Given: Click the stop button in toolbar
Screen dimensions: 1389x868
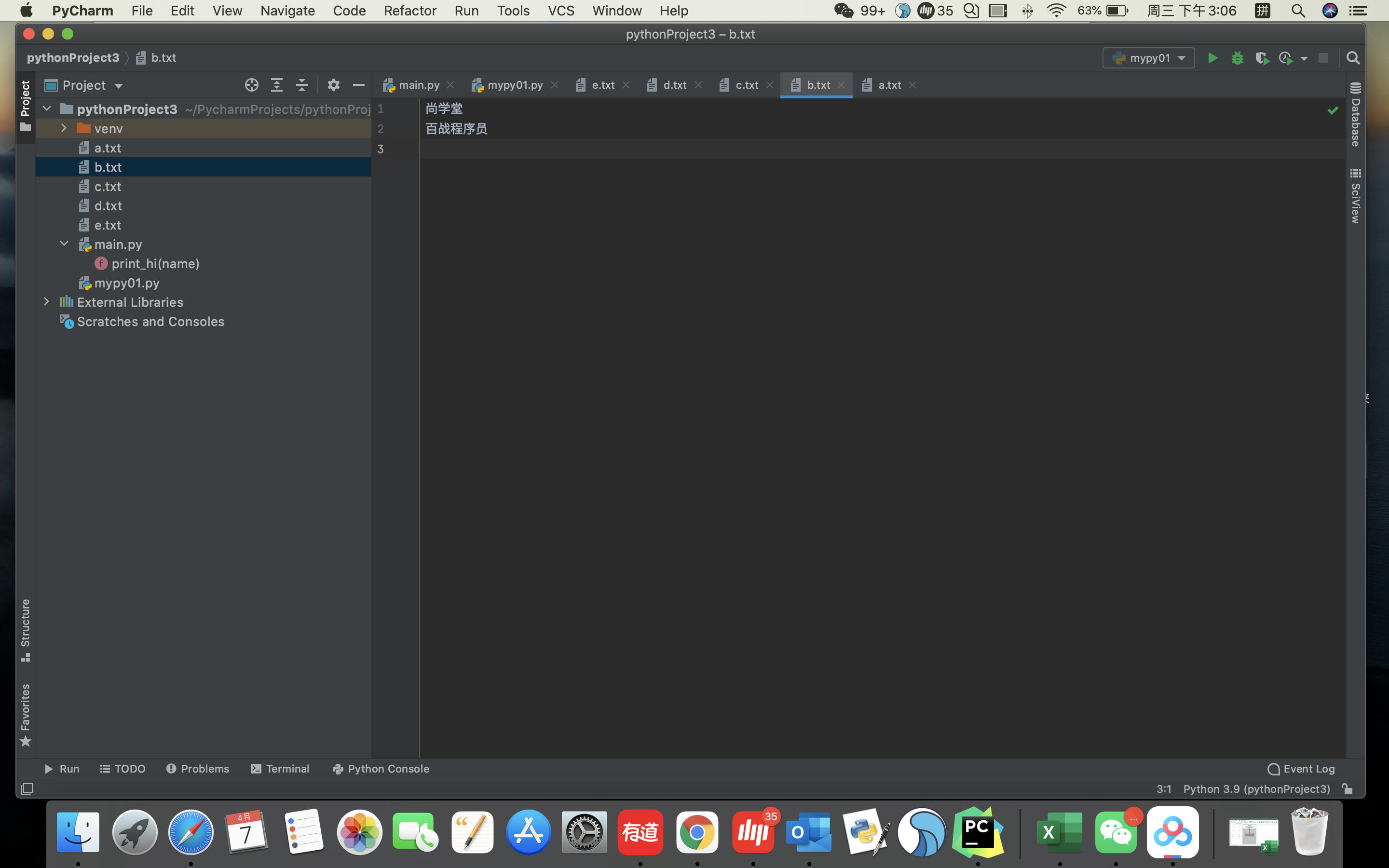Looking at the screenshot, I should (x=1323, y=58).
